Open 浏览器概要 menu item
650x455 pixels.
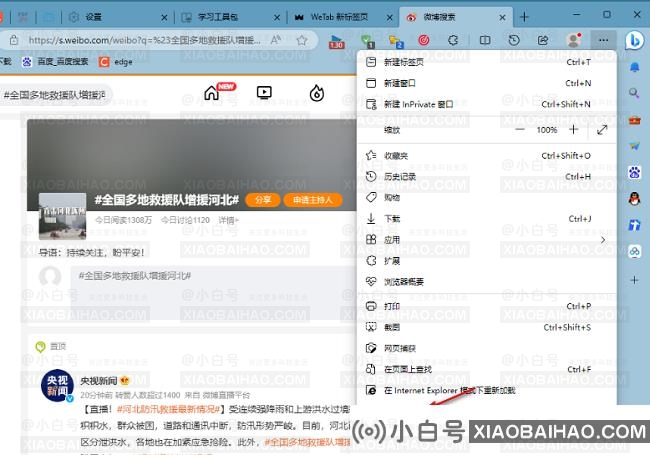[487, 282]
